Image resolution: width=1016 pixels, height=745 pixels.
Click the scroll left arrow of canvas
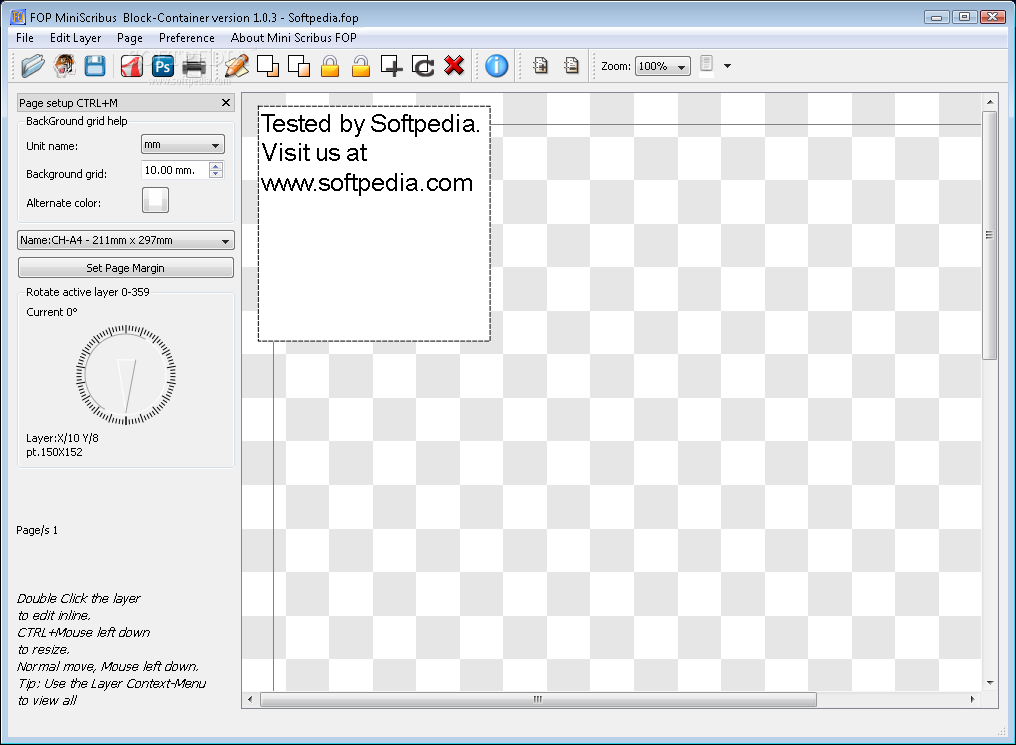(251, 700)
